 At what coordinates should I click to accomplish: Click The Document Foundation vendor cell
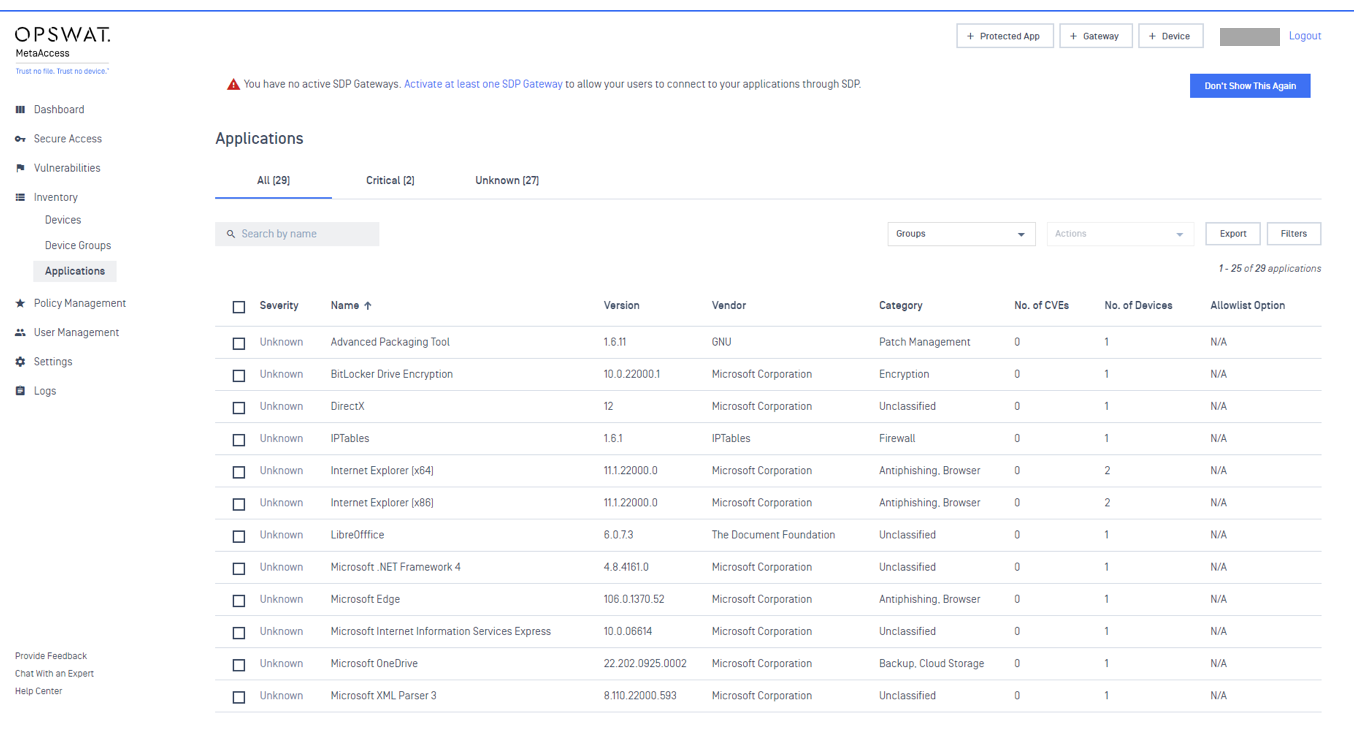pos(773,535)
